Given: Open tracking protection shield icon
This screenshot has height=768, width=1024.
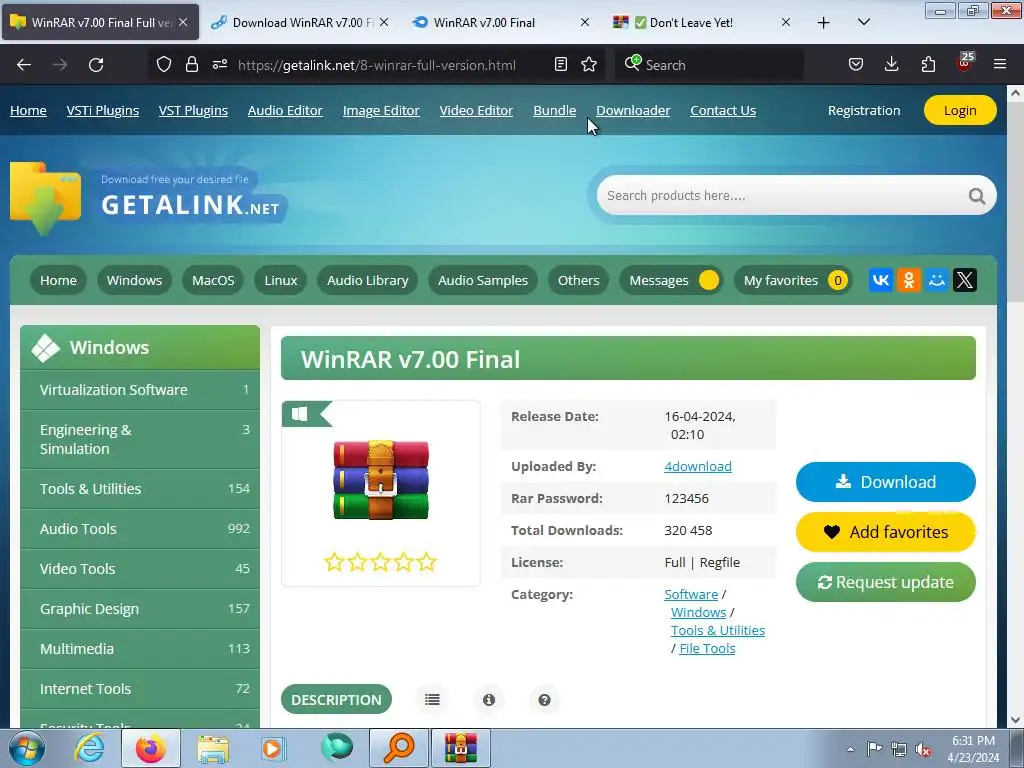Looking at the screenshot, I should [164, 65].
